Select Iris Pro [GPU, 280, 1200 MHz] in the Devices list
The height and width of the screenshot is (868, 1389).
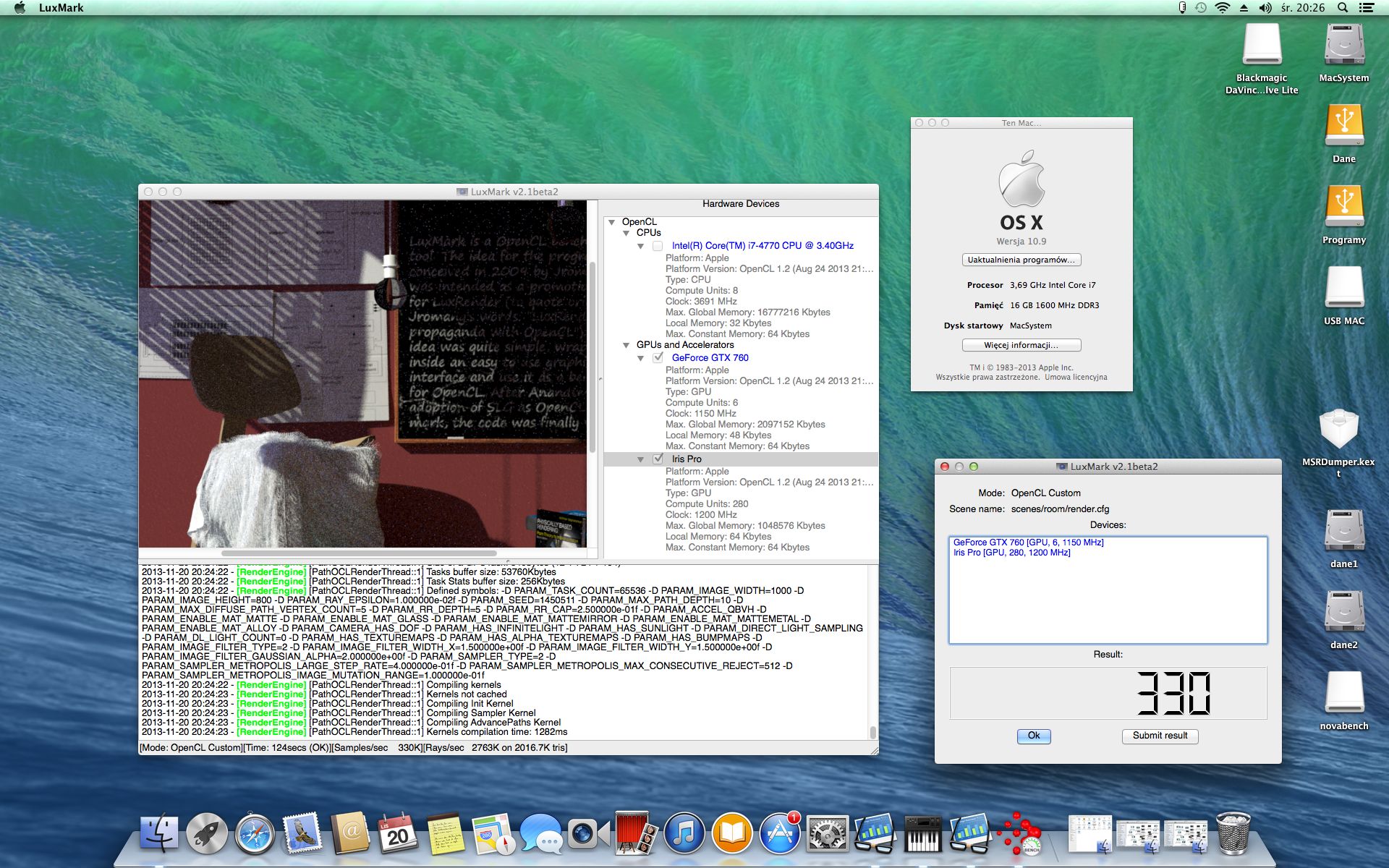1011,553
